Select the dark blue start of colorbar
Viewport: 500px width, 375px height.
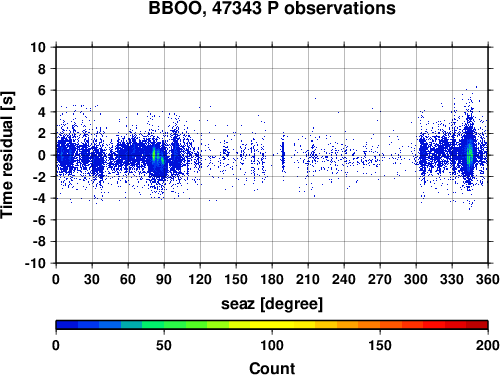[x=67, y=325]
